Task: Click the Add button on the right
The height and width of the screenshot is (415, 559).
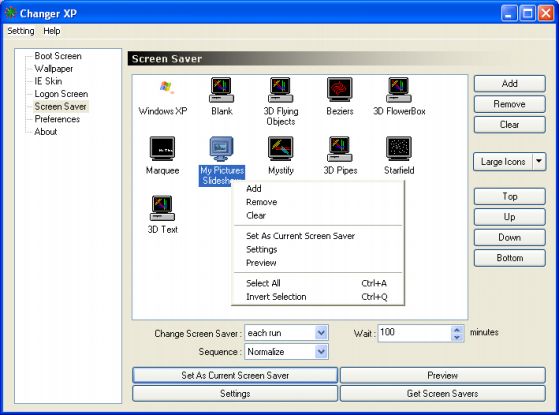Action: pyautogui.click(x=509, y=84)
